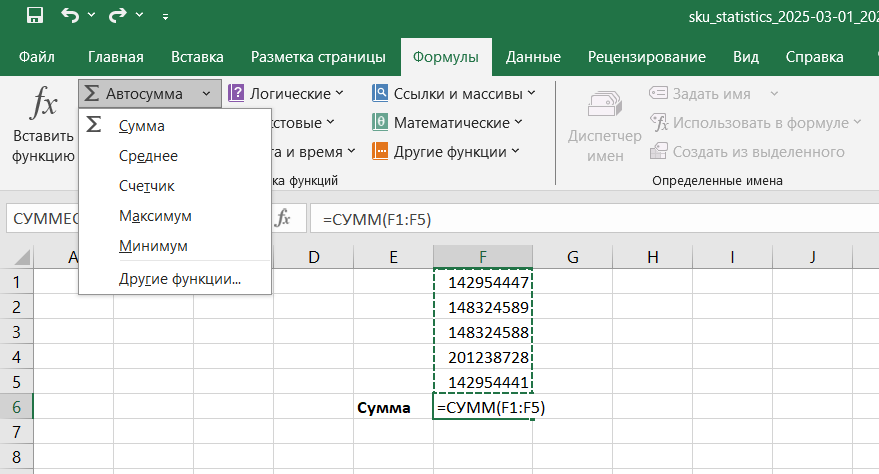Open Lookup & Reference (Ссылки и массивы) functions
Viewport: 879px width, 474px height.
click(453, 94)
